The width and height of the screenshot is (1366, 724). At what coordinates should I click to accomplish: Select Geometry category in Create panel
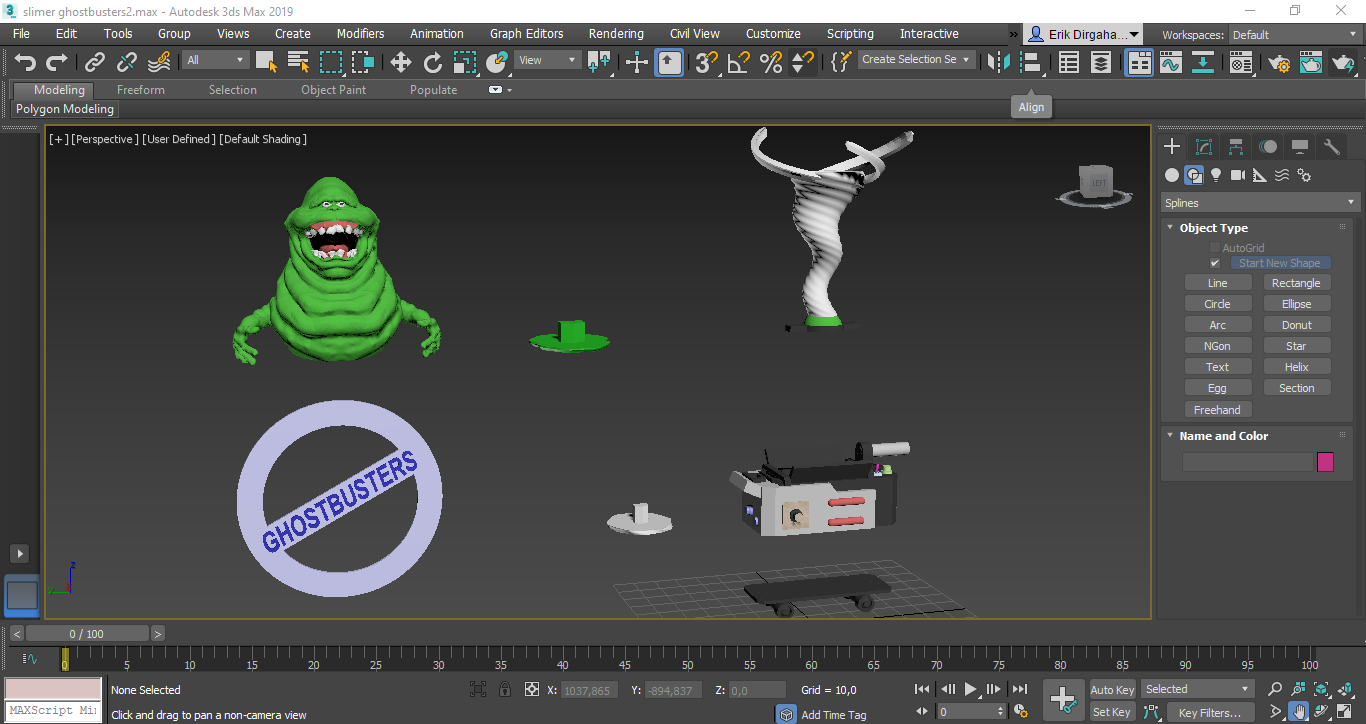click(1172, 175)
